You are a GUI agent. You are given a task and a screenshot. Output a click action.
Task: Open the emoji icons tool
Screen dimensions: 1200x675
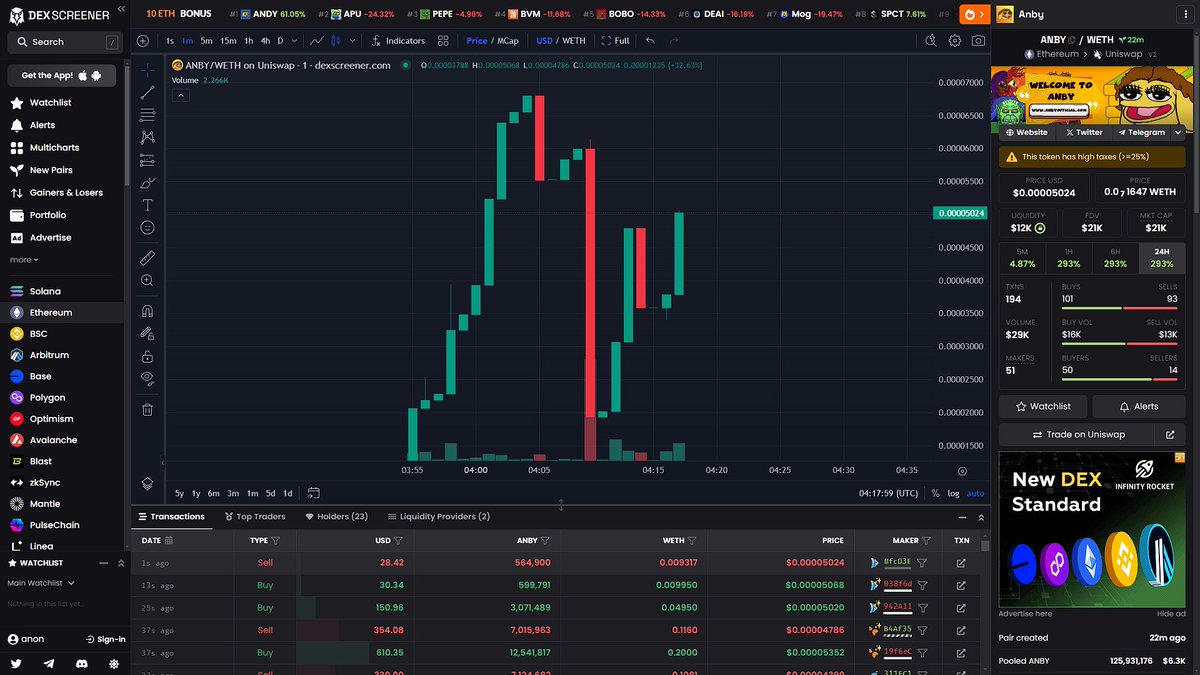tap(147, 228)
